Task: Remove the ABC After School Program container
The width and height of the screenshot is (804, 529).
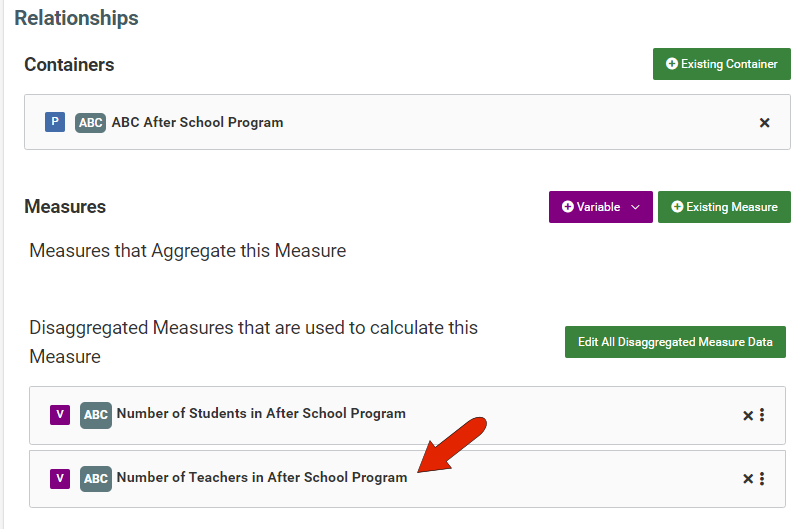Action: (x=765, y=123)
